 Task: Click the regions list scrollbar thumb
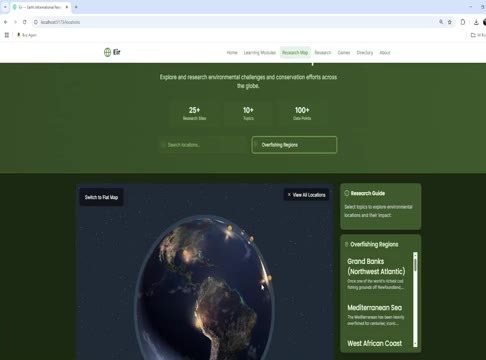pos(415,265)
